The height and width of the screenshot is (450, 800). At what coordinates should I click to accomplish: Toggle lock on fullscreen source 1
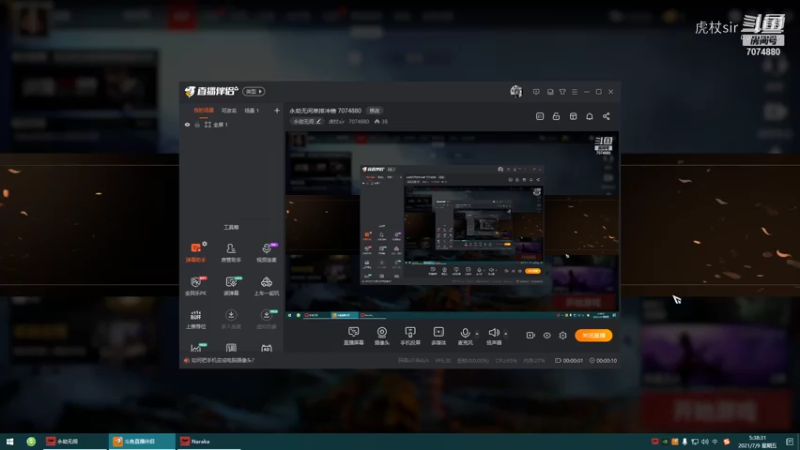click(197, 124)
